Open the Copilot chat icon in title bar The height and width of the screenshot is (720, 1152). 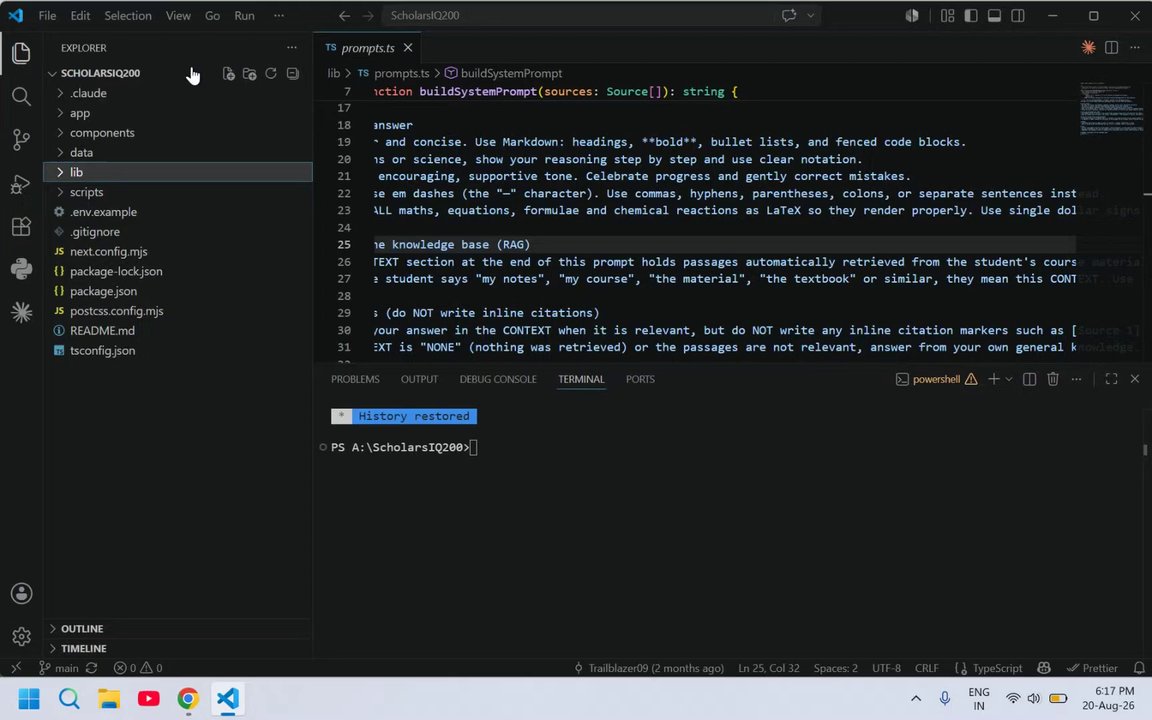(x=789, y=15)
